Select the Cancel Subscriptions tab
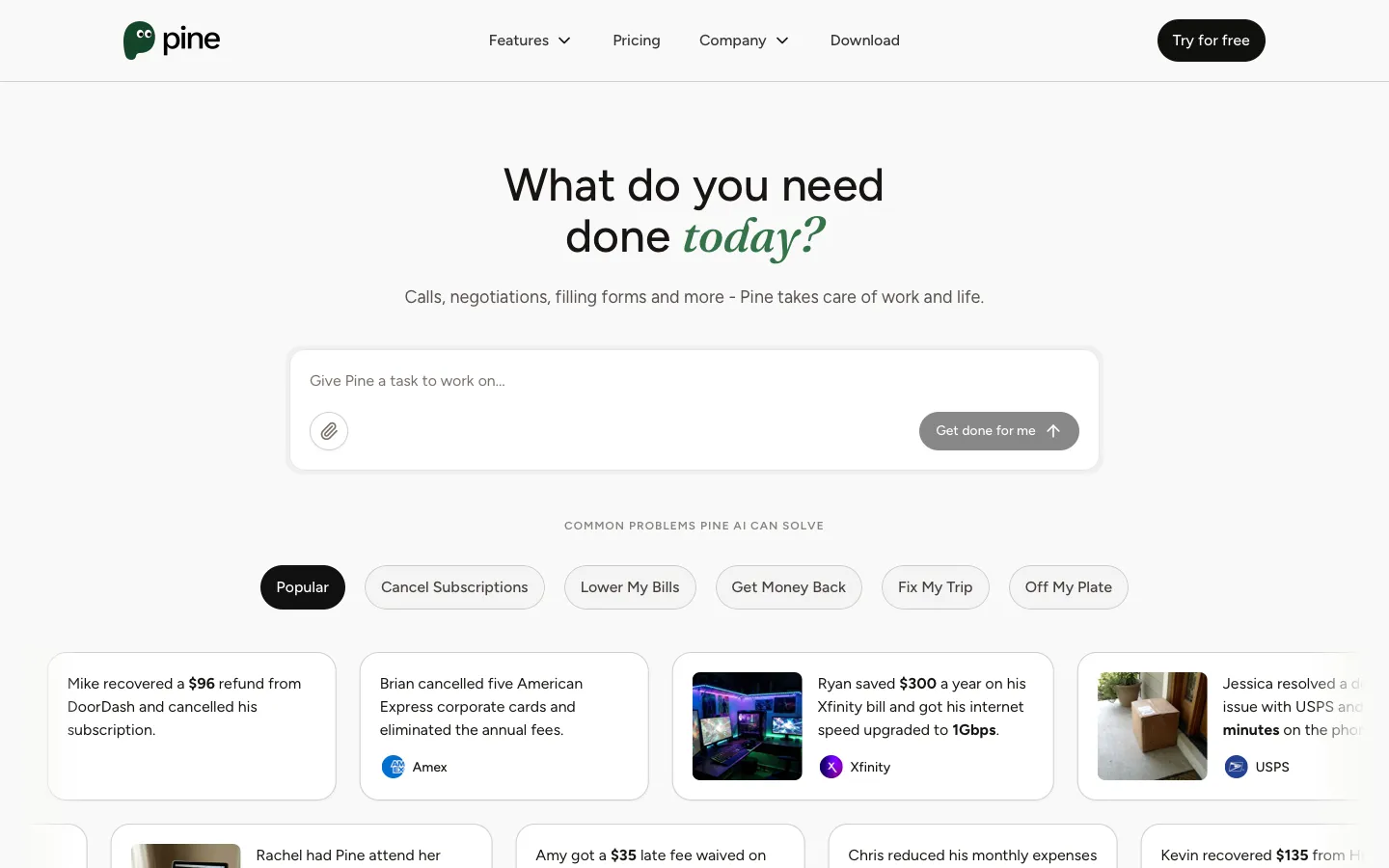Image resolution: width=1389 pixels, height=868 pixels. coord(454,587)
